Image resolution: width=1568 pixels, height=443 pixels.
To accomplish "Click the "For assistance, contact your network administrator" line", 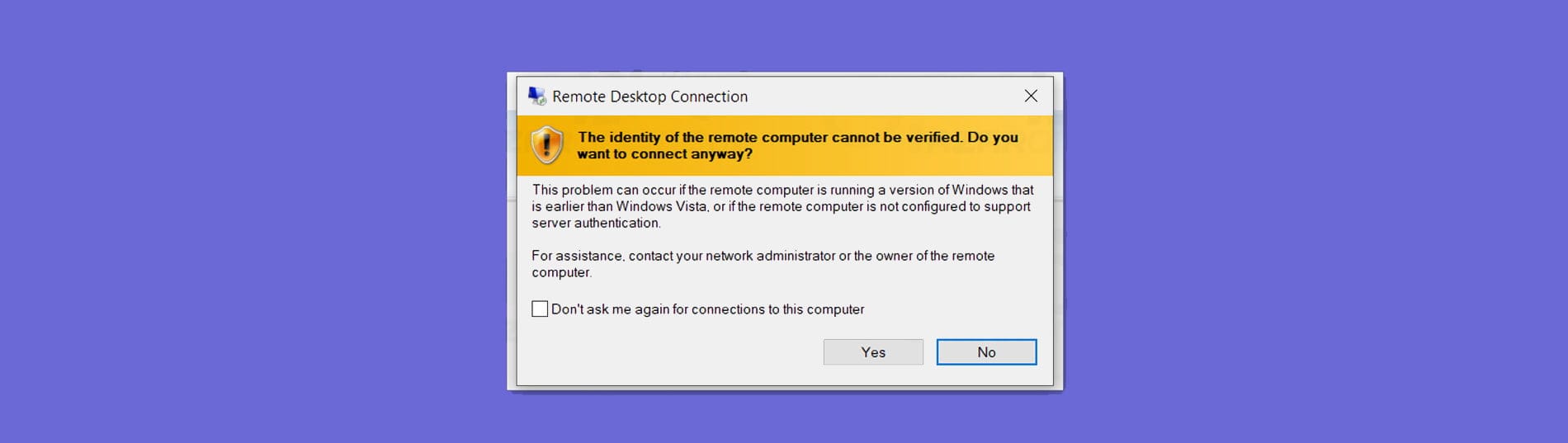I will coord(763,256).
